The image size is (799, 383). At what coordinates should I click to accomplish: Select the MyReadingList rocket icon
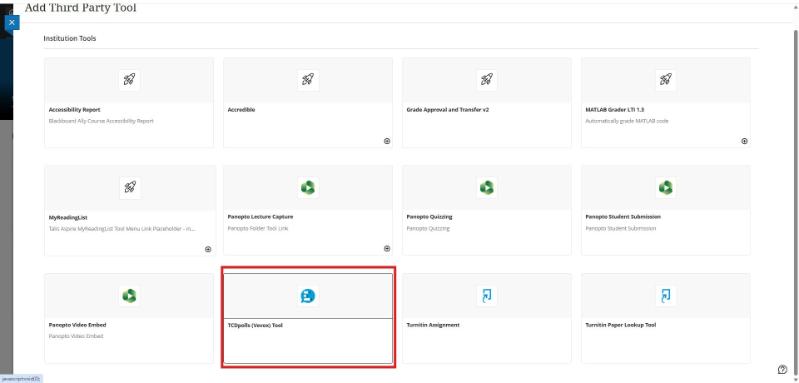pos(129,188)
